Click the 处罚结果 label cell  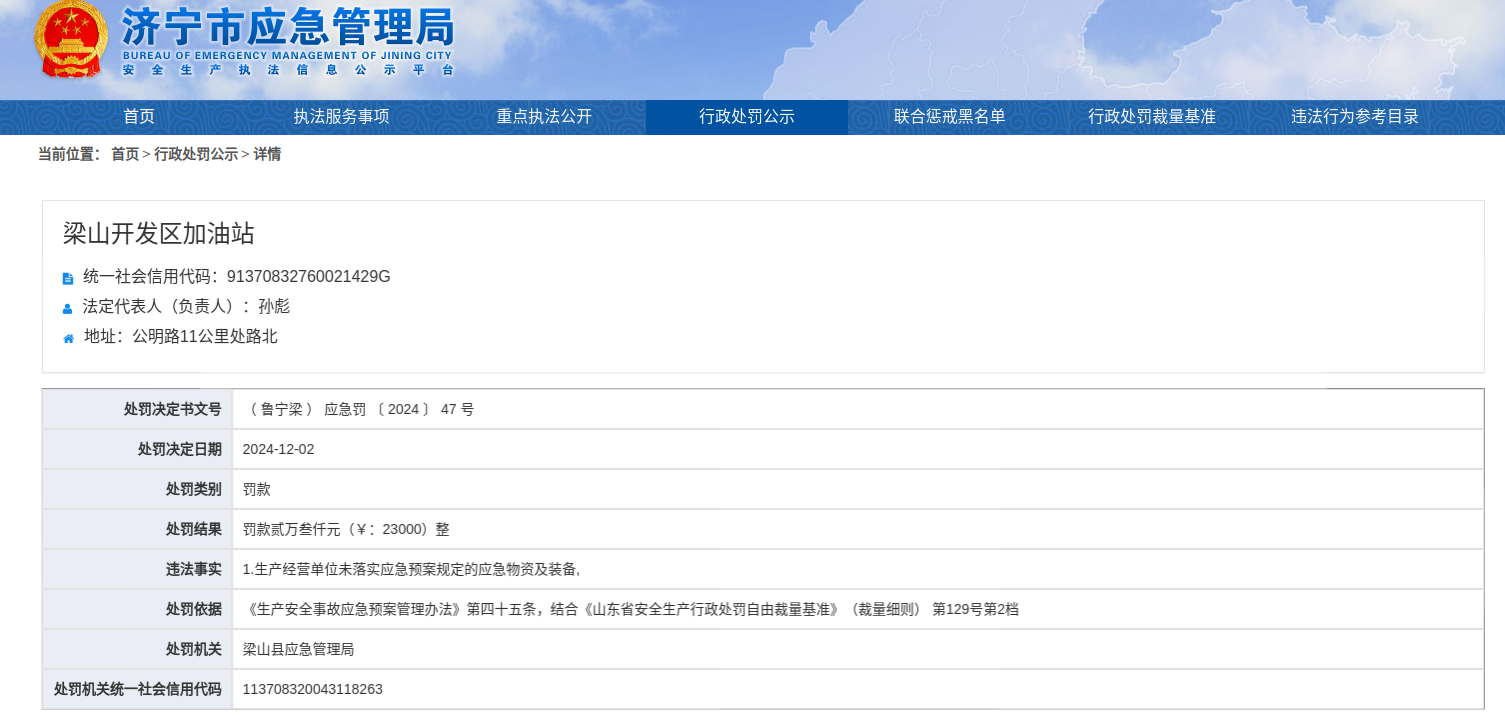(x=138, y=529)
